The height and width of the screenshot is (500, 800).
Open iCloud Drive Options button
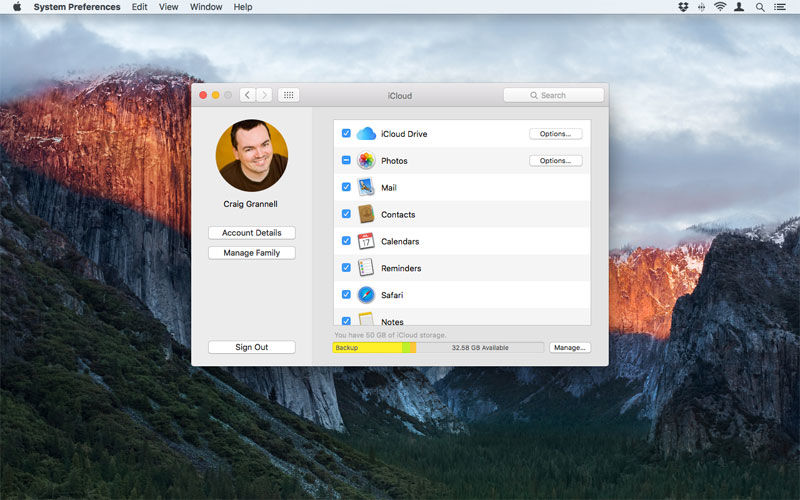tap(556, 134)
